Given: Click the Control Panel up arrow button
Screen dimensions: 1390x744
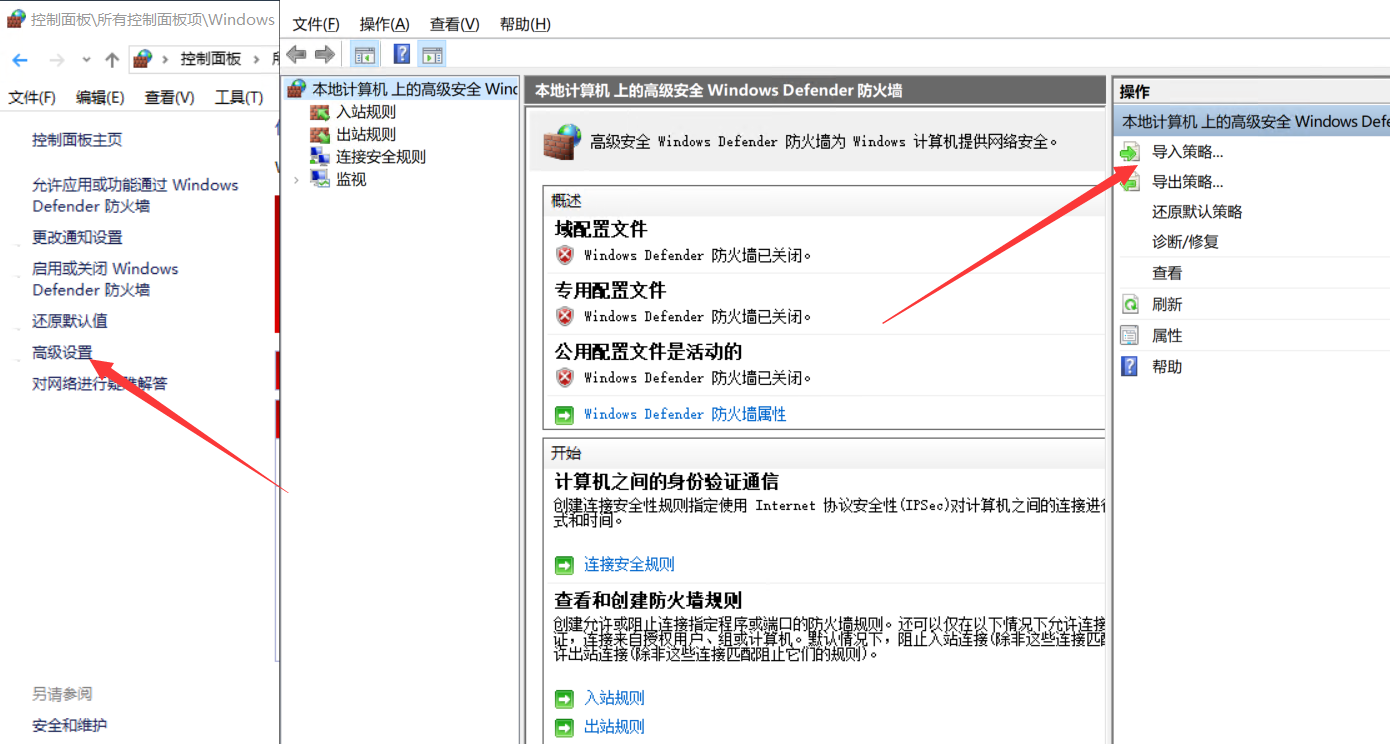Looking at the screenshot, I should 112,60.
